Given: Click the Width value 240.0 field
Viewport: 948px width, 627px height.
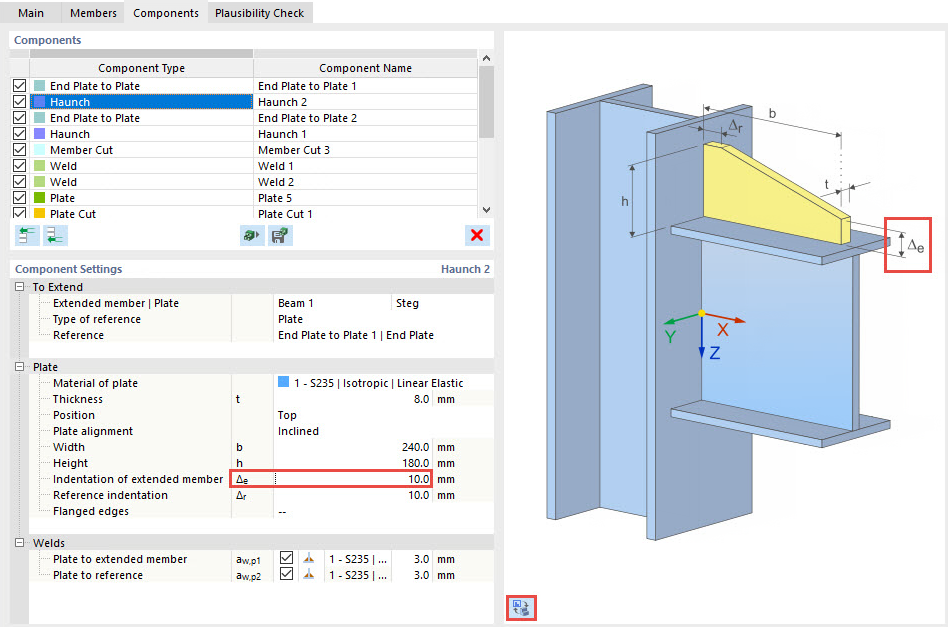Looking at the screenshot, I should click(352, 447).
